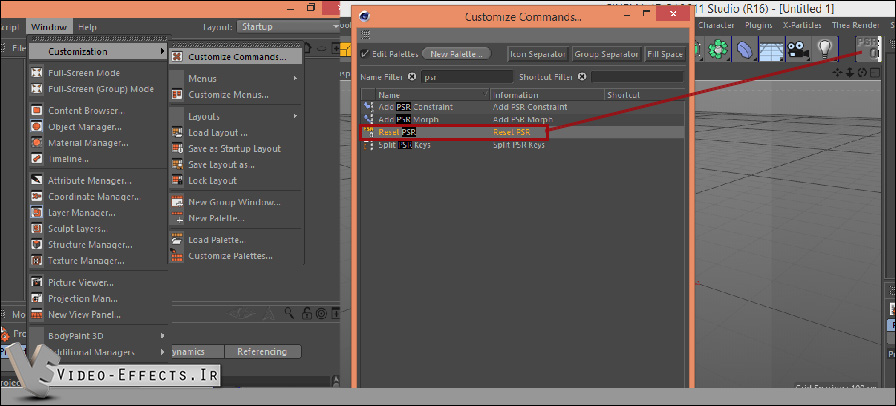Screen dimensions: 896x406
Task: Click the Shortcut Filter input field
Action: (637, 77)
